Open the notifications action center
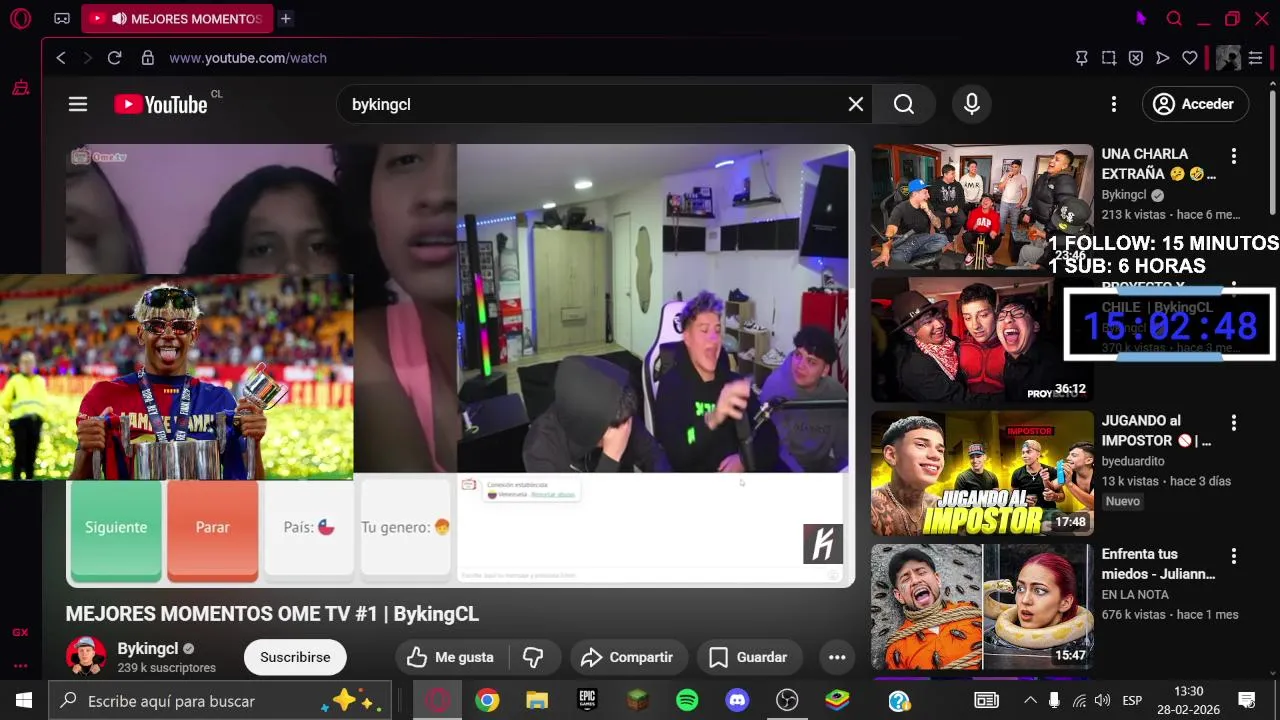The width and height of the screenshot is (1280, 720). (1247, 701)
